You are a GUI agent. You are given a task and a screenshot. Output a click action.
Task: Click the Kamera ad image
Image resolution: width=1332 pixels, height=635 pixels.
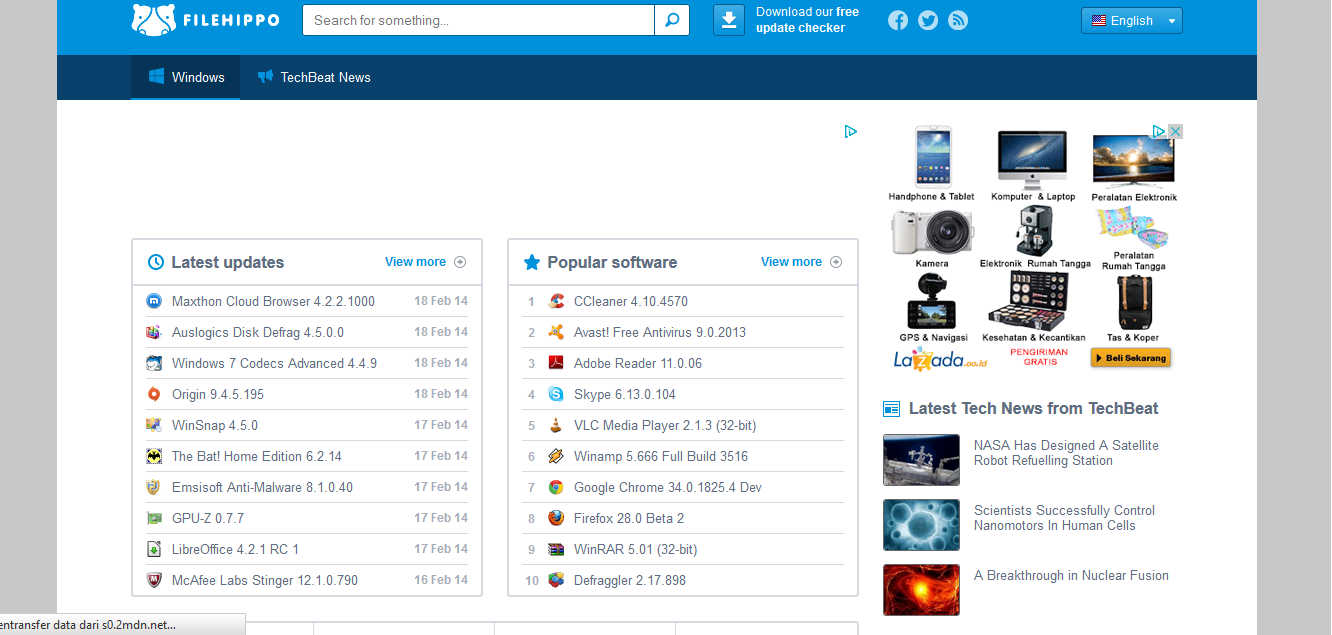(x=932, y=232)
